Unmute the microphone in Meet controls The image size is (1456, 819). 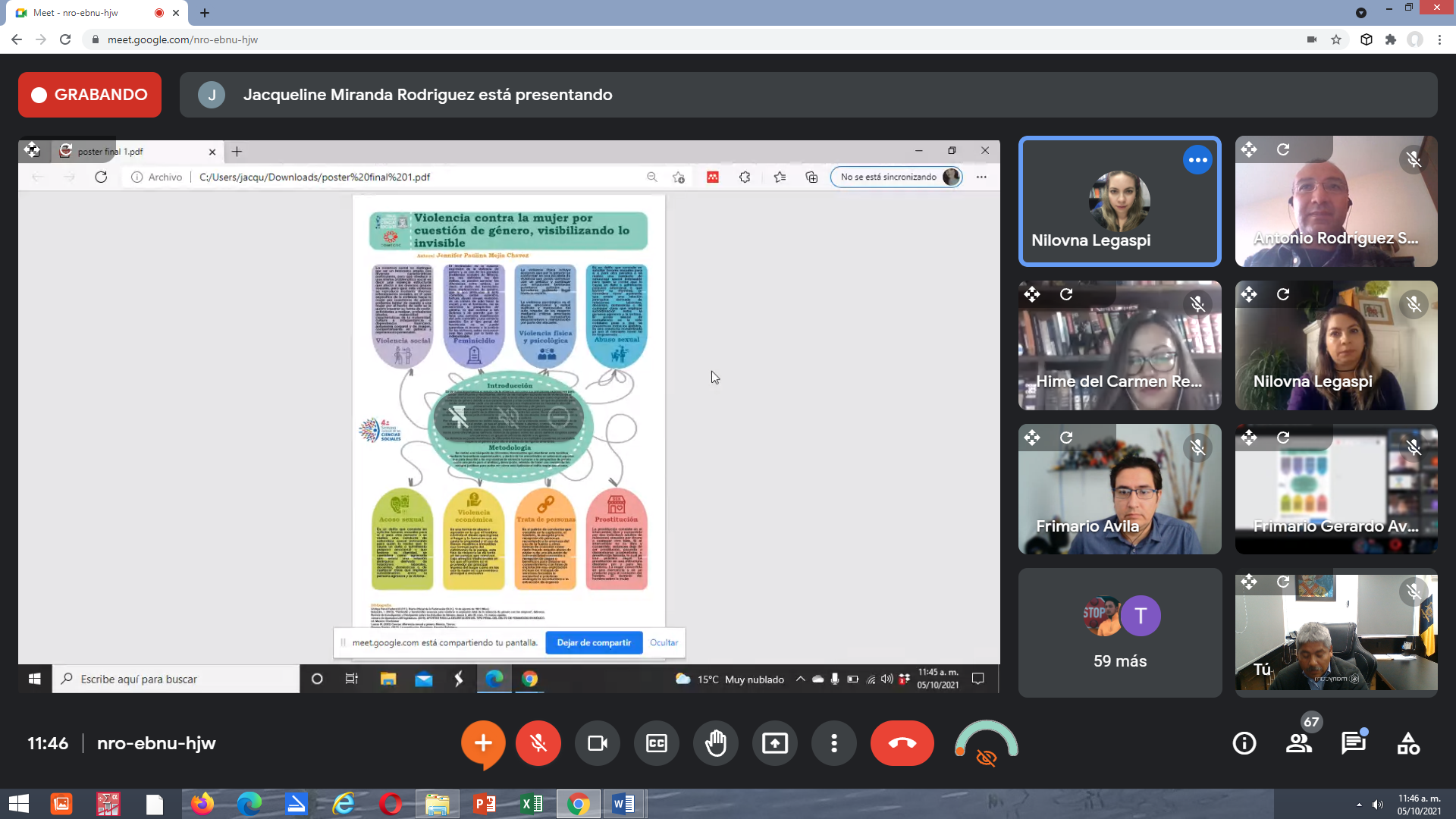coord(538,743)
